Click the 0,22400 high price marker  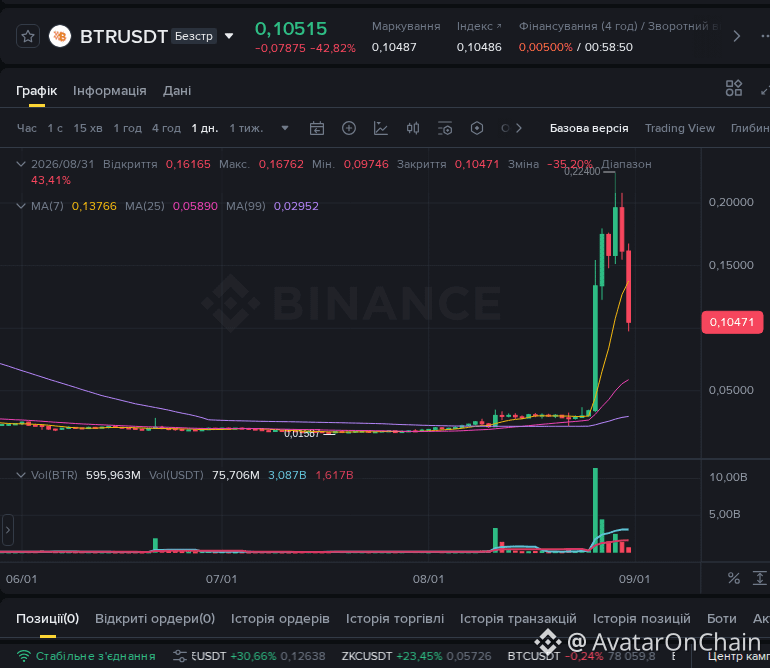[x=582, y=171]
